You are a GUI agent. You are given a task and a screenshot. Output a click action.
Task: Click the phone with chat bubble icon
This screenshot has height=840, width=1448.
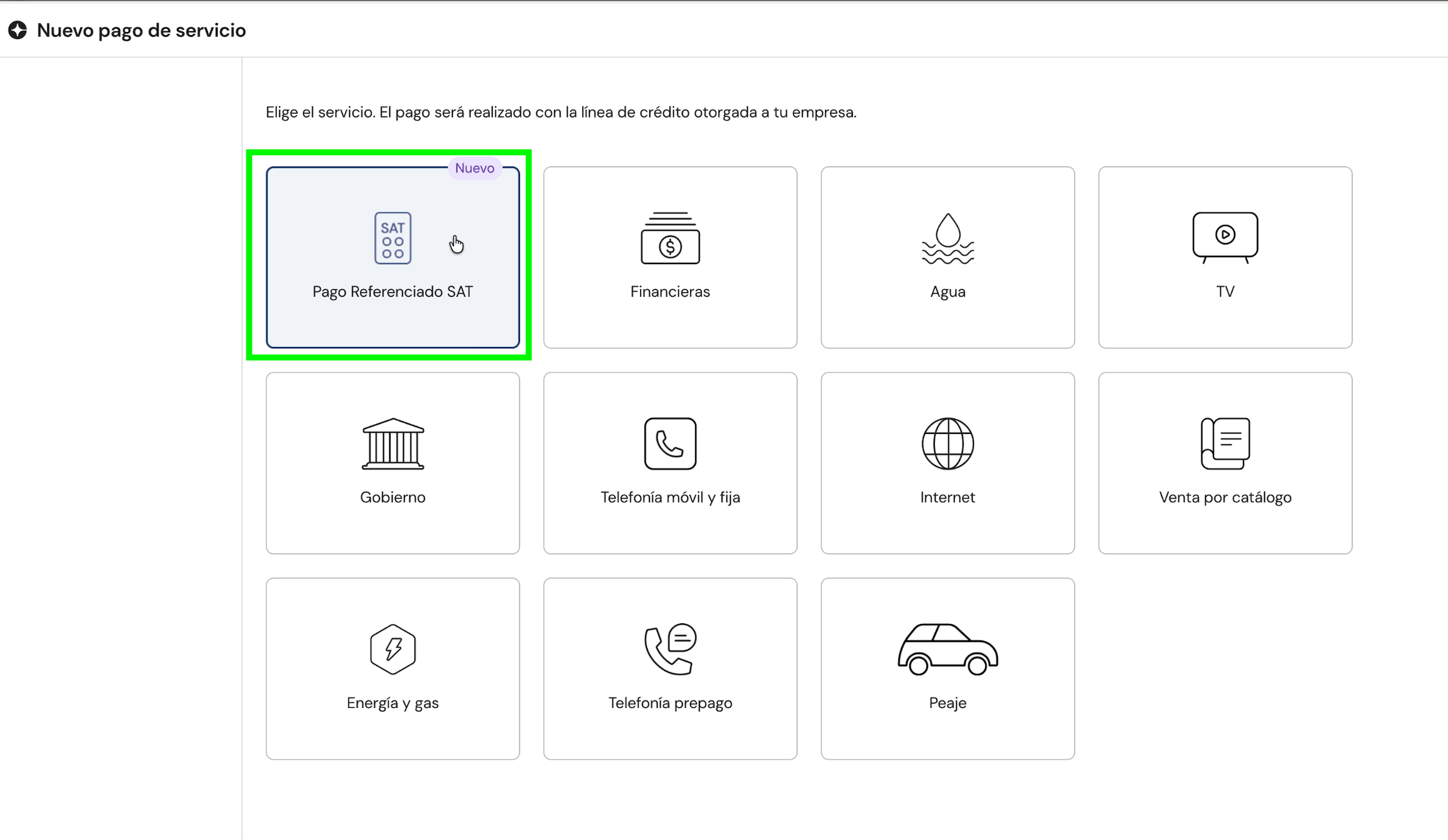pyautogui.click(x=670, y=649)
